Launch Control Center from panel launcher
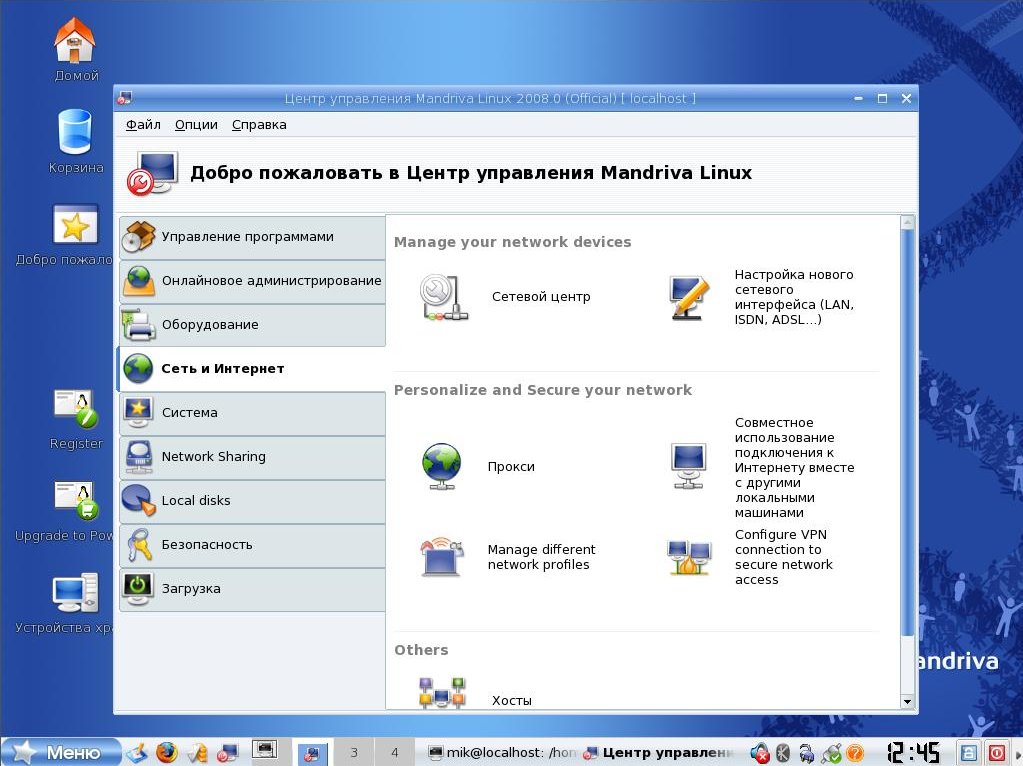 [x=228, y=752]
